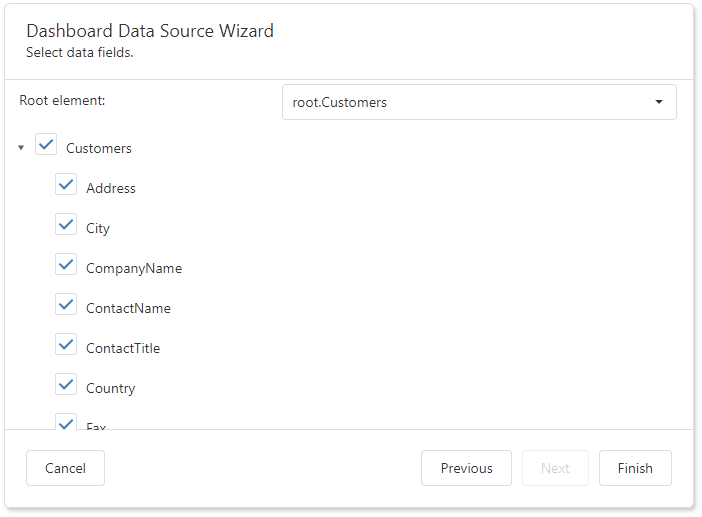Click the root.Customers combo box field
The height and width of the screenshot is (517, 702).
pos(460,102)
